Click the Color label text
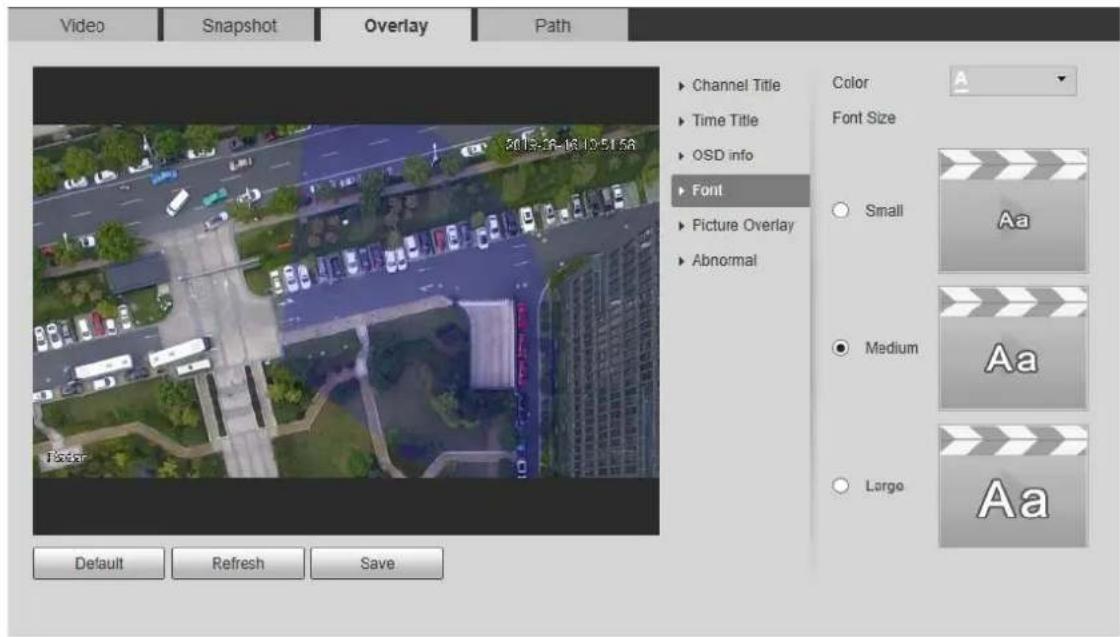Viewport: 1120px width, 637px height. coord(850,83)
